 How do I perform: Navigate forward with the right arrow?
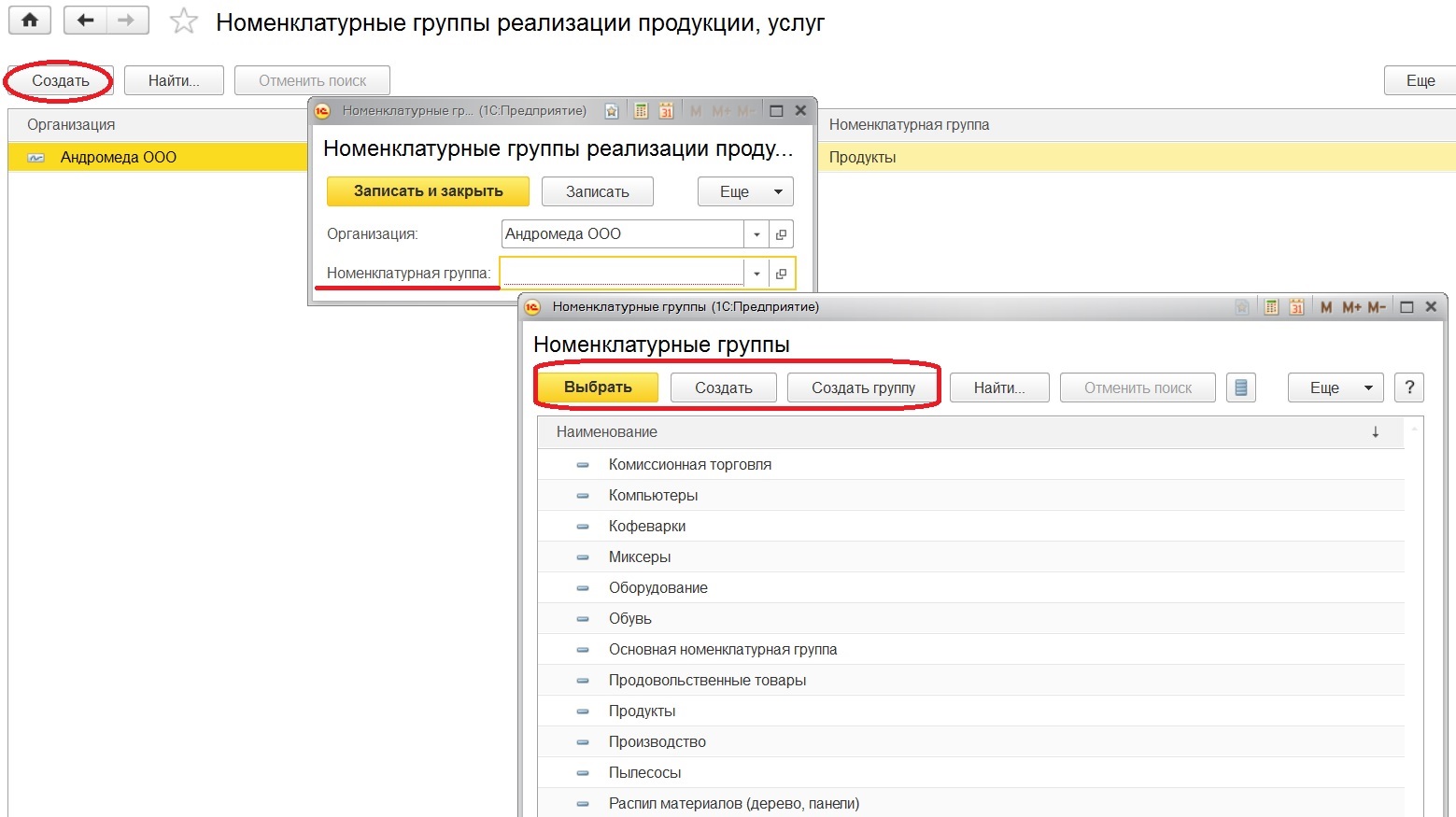[127, 20]
